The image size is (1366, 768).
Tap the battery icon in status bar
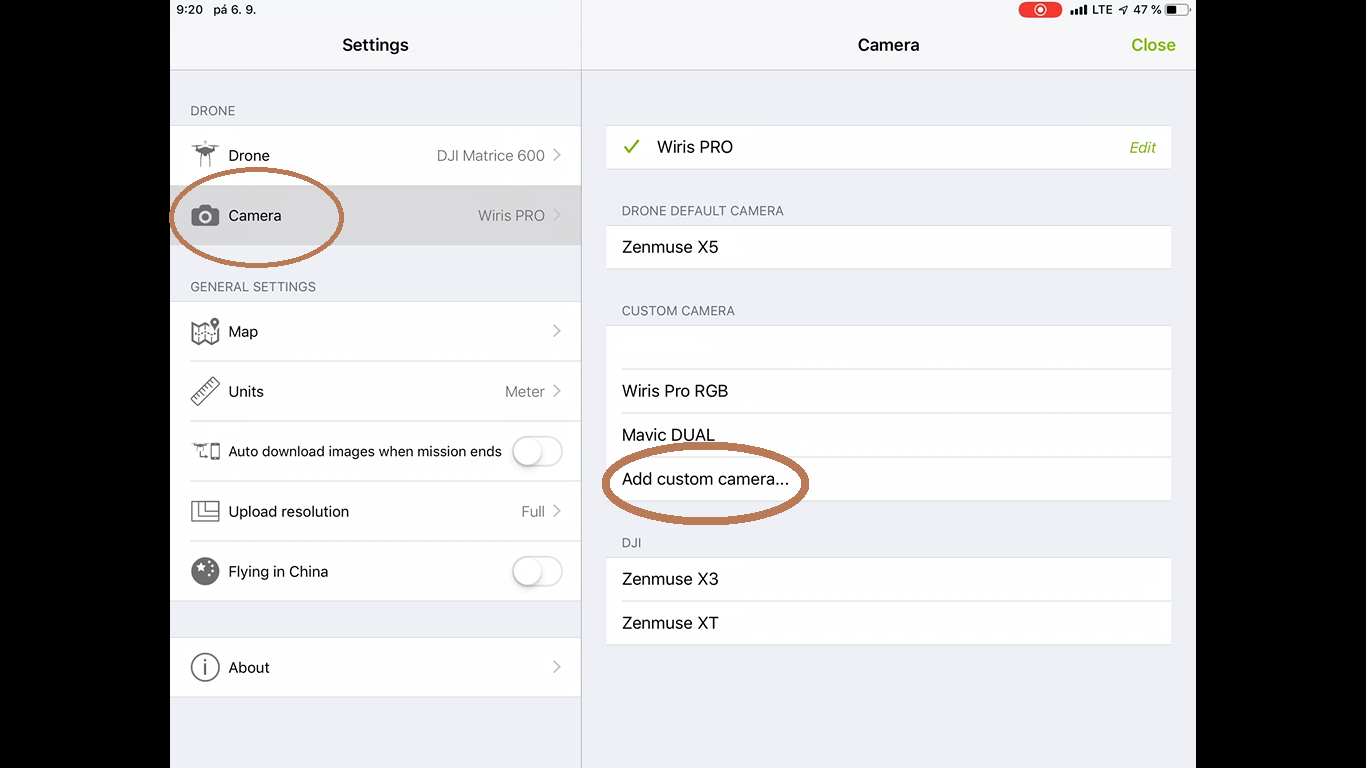click(1177, 10)
